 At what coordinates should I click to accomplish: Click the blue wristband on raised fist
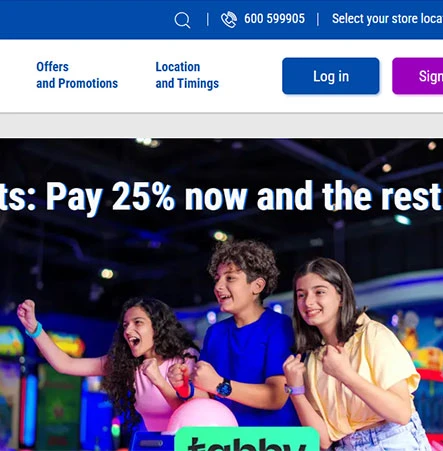34,330
